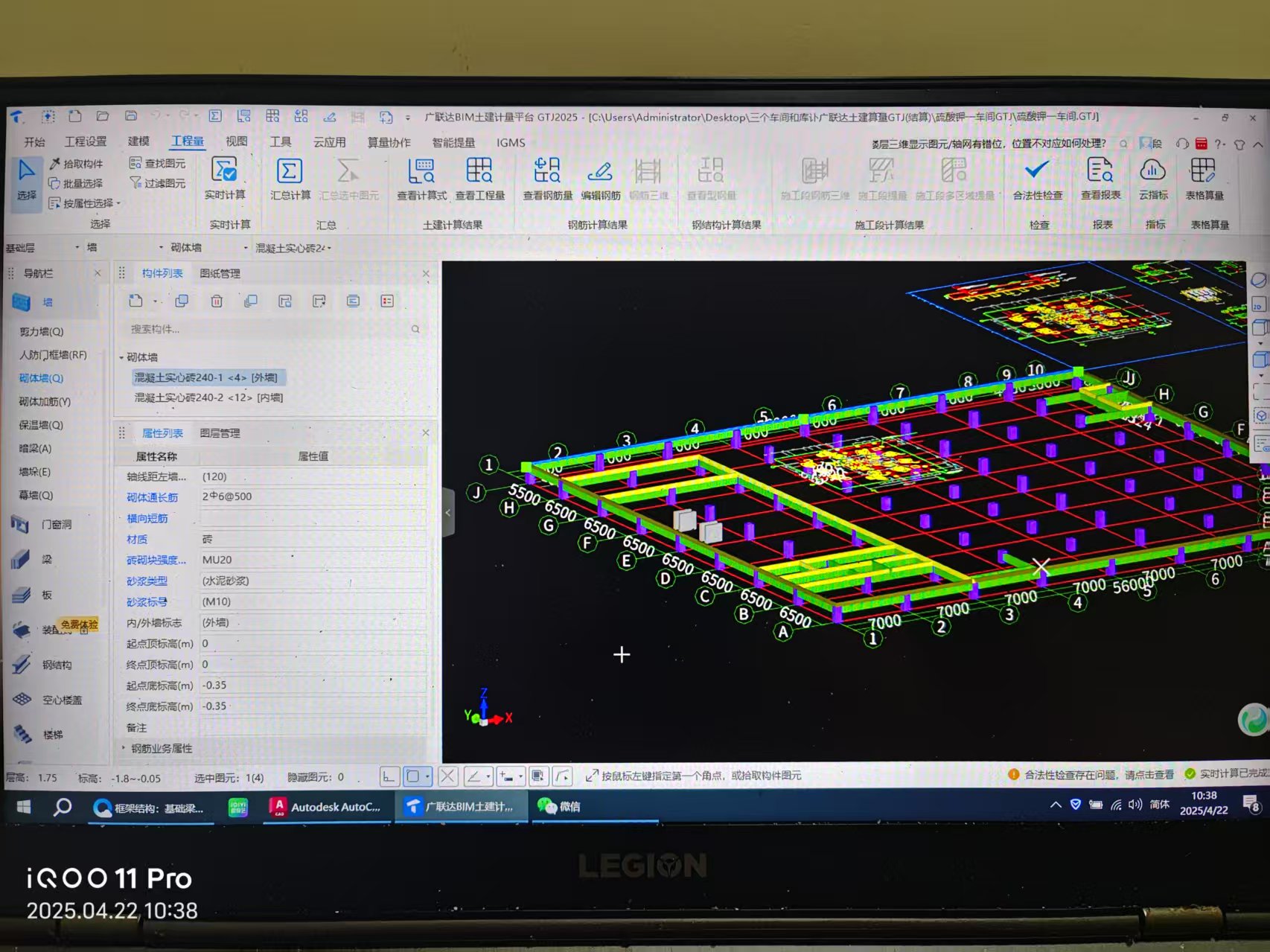Viewport: 1270px width, 952px height.
Task: Switch to the 图层管理 tab
Action: coord(220,432)
